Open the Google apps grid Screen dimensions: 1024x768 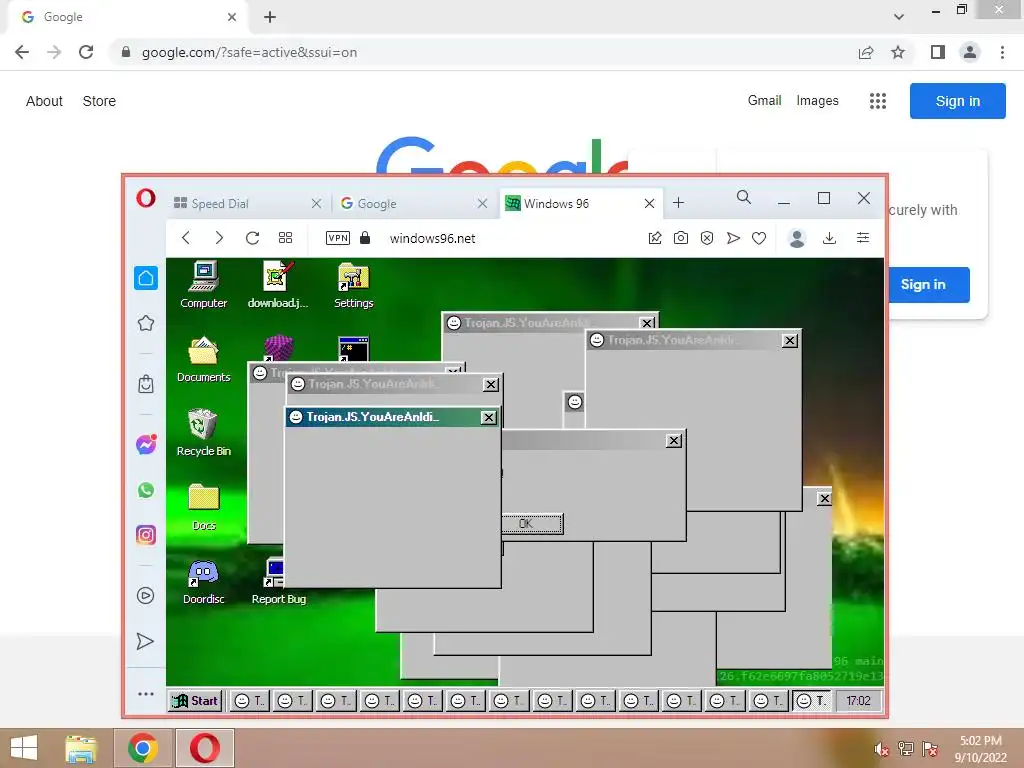878,101
